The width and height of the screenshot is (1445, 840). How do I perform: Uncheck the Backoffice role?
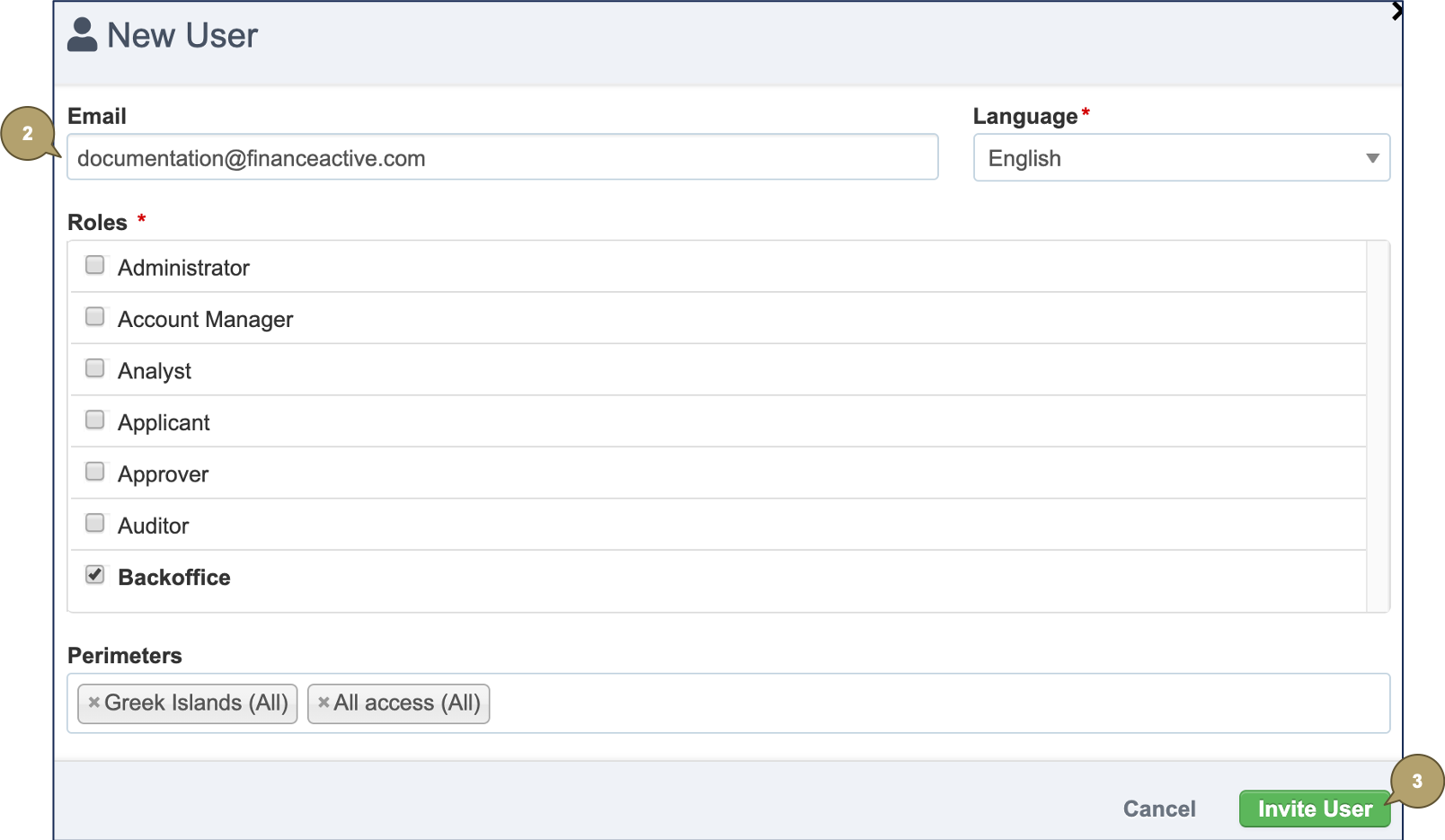(x=94, y=575)
